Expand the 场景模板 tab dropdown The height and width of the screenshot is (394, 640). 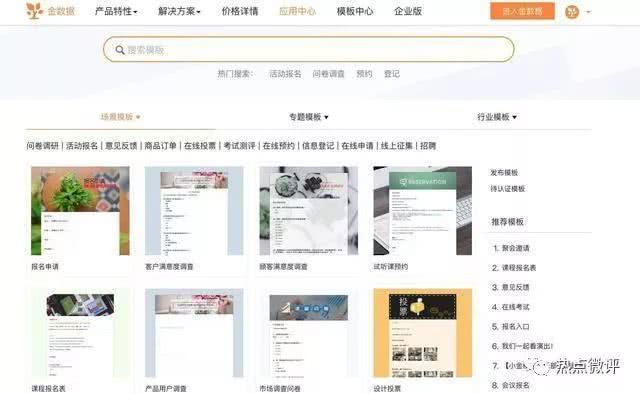pos(120,117)
